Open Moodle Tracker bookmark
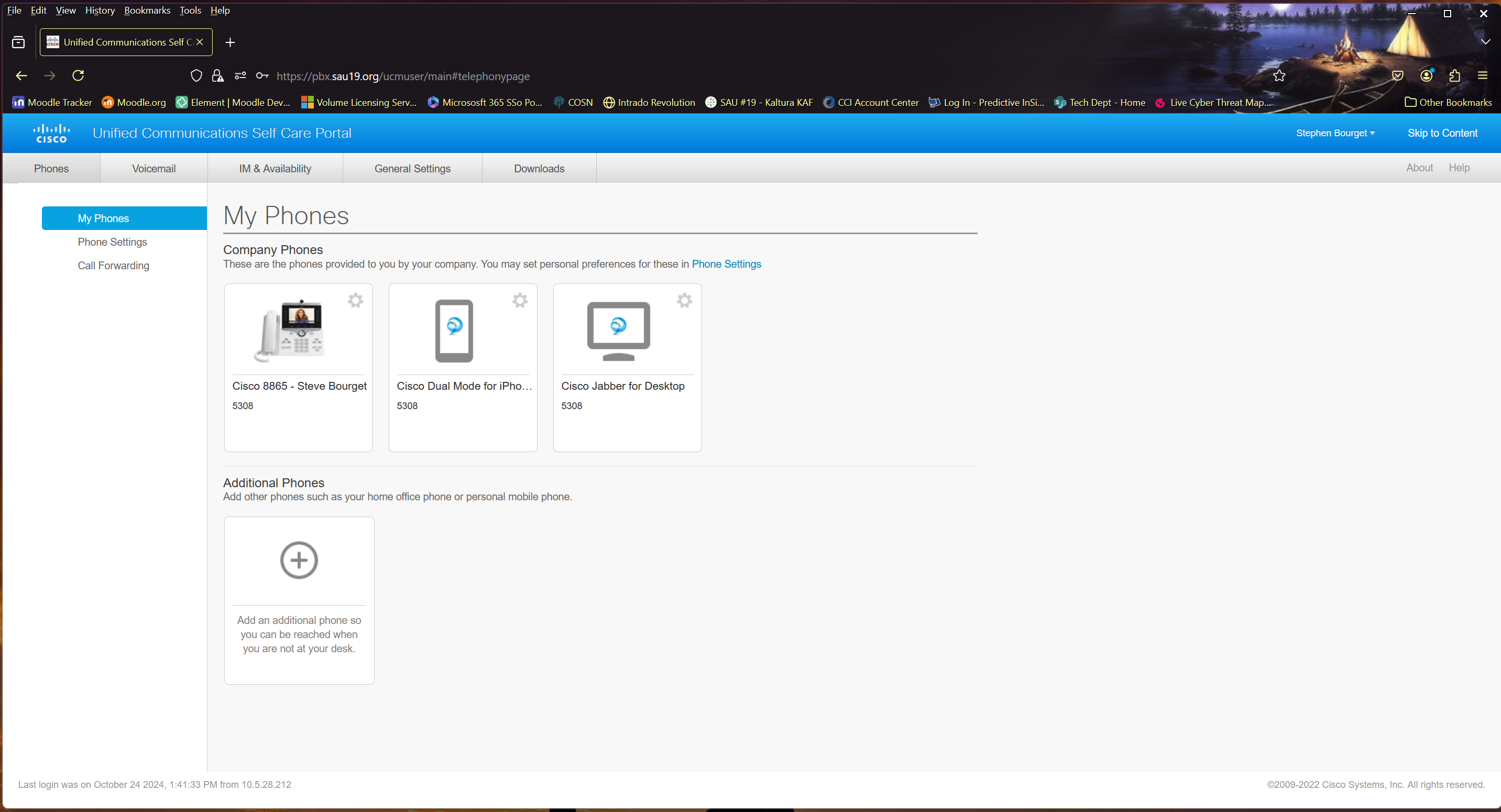Image resolution: width=1501 pixels, height=812 pixels. click(52, 103)
